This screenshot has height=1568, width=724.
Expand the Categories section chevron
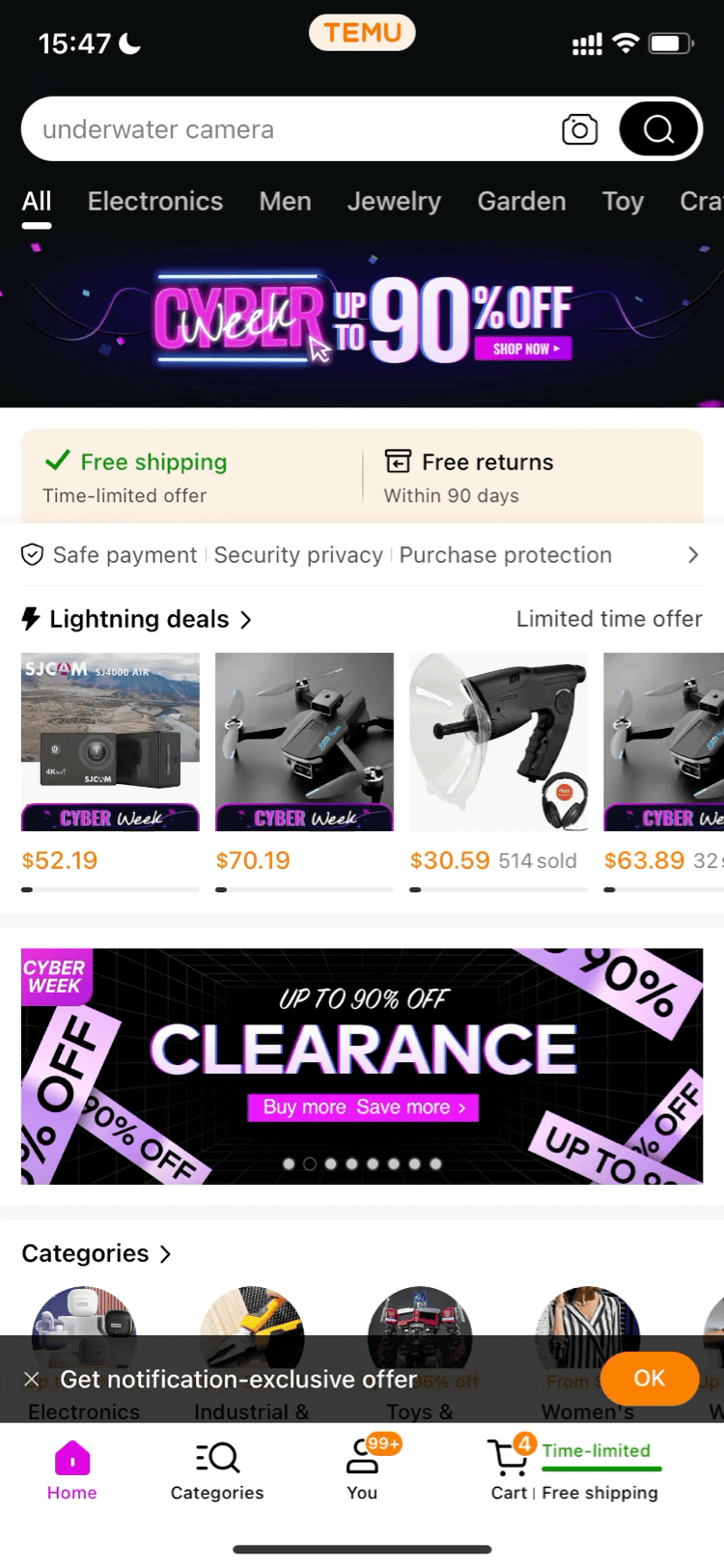pos(165,1254)
